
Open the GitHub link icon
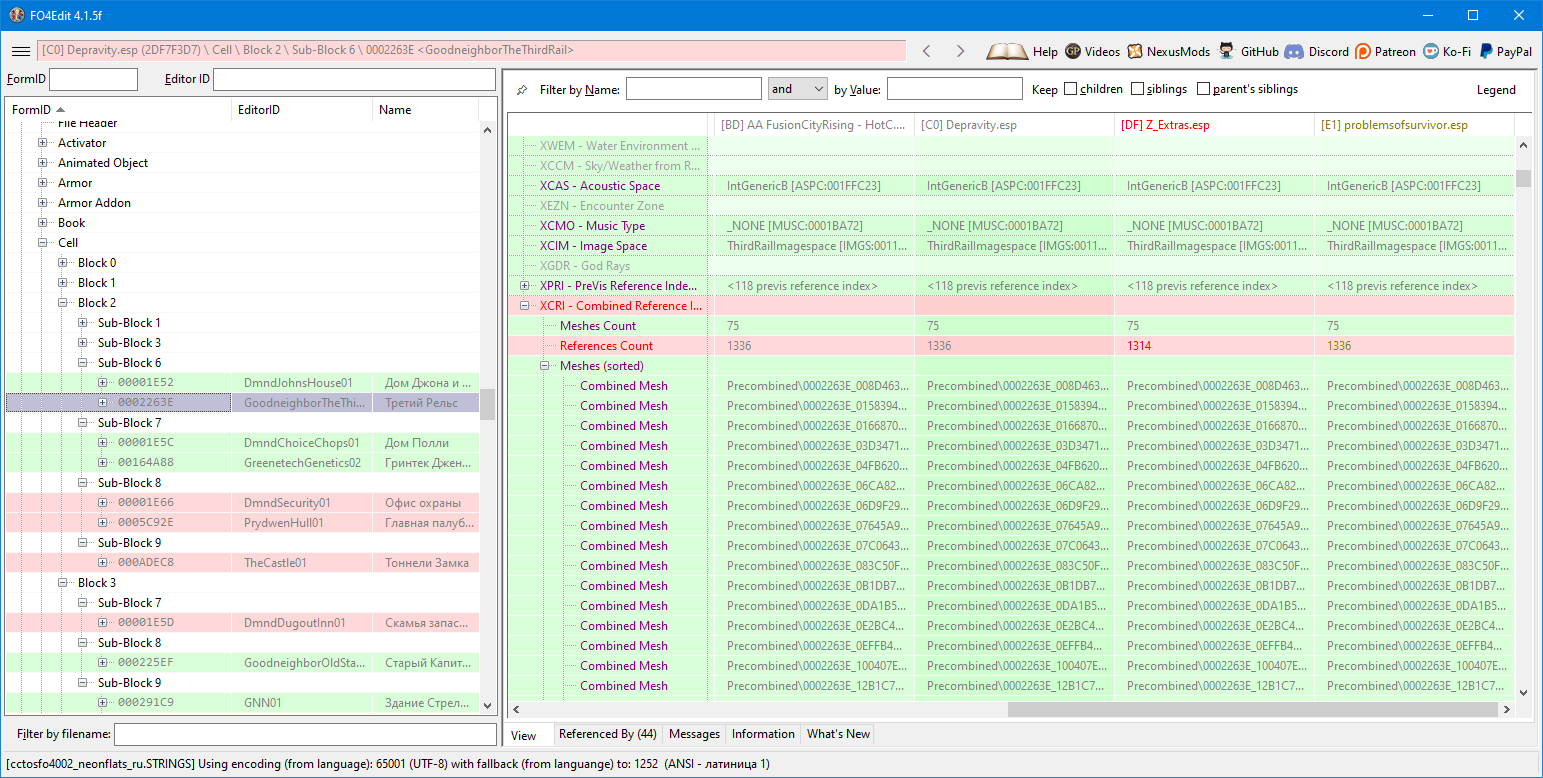[1226, 51]
